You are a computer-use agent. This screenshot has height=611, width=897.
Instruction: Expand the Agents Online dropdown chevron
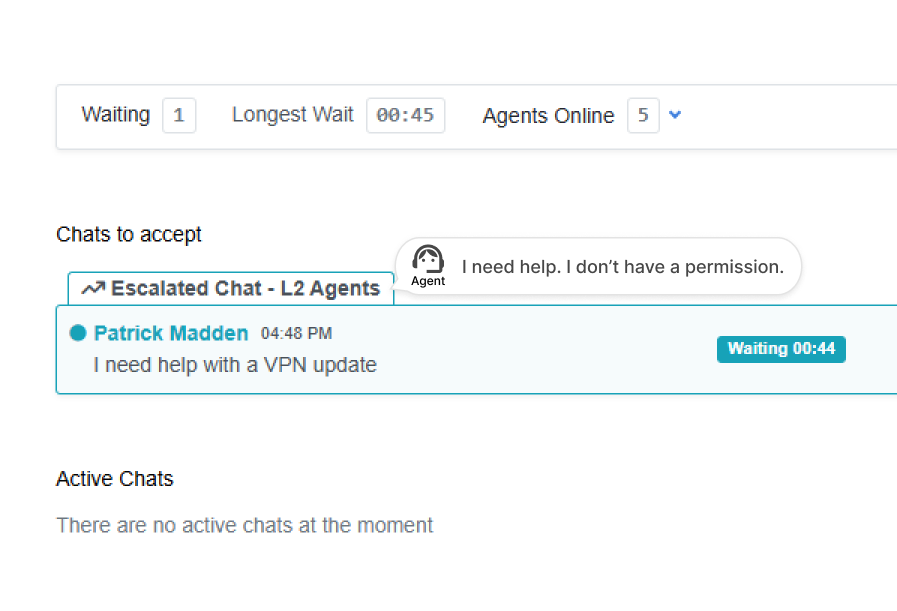675,115
